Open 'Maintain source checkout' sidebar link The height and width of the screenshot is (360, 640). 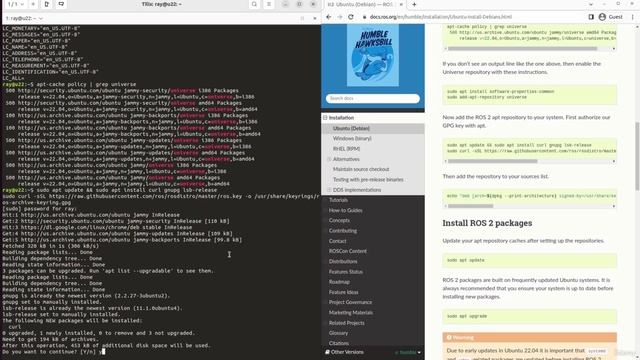coord(361,169)
